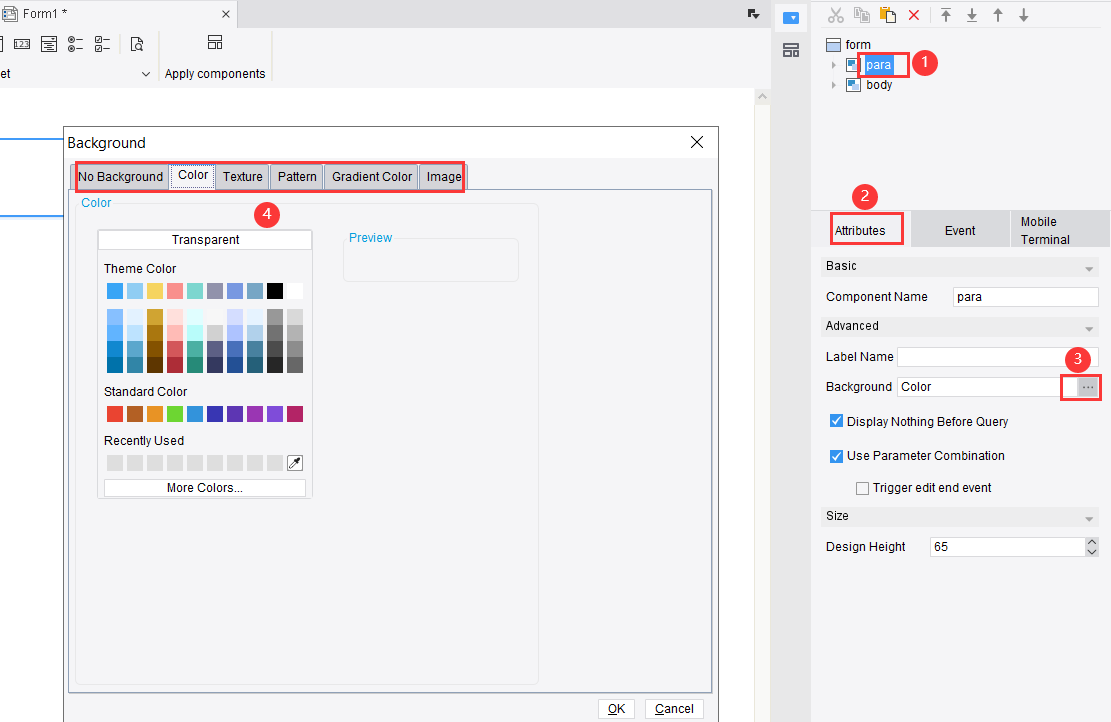Select the checkbox group widget icon

(102, 43)
